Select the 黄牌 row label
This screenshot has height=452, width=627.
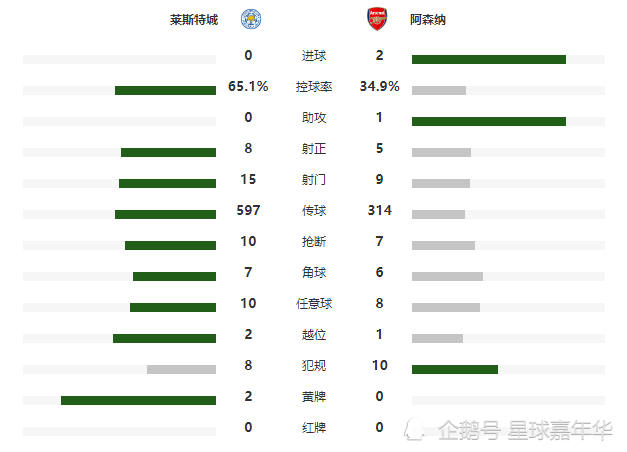tap(314, 396)
